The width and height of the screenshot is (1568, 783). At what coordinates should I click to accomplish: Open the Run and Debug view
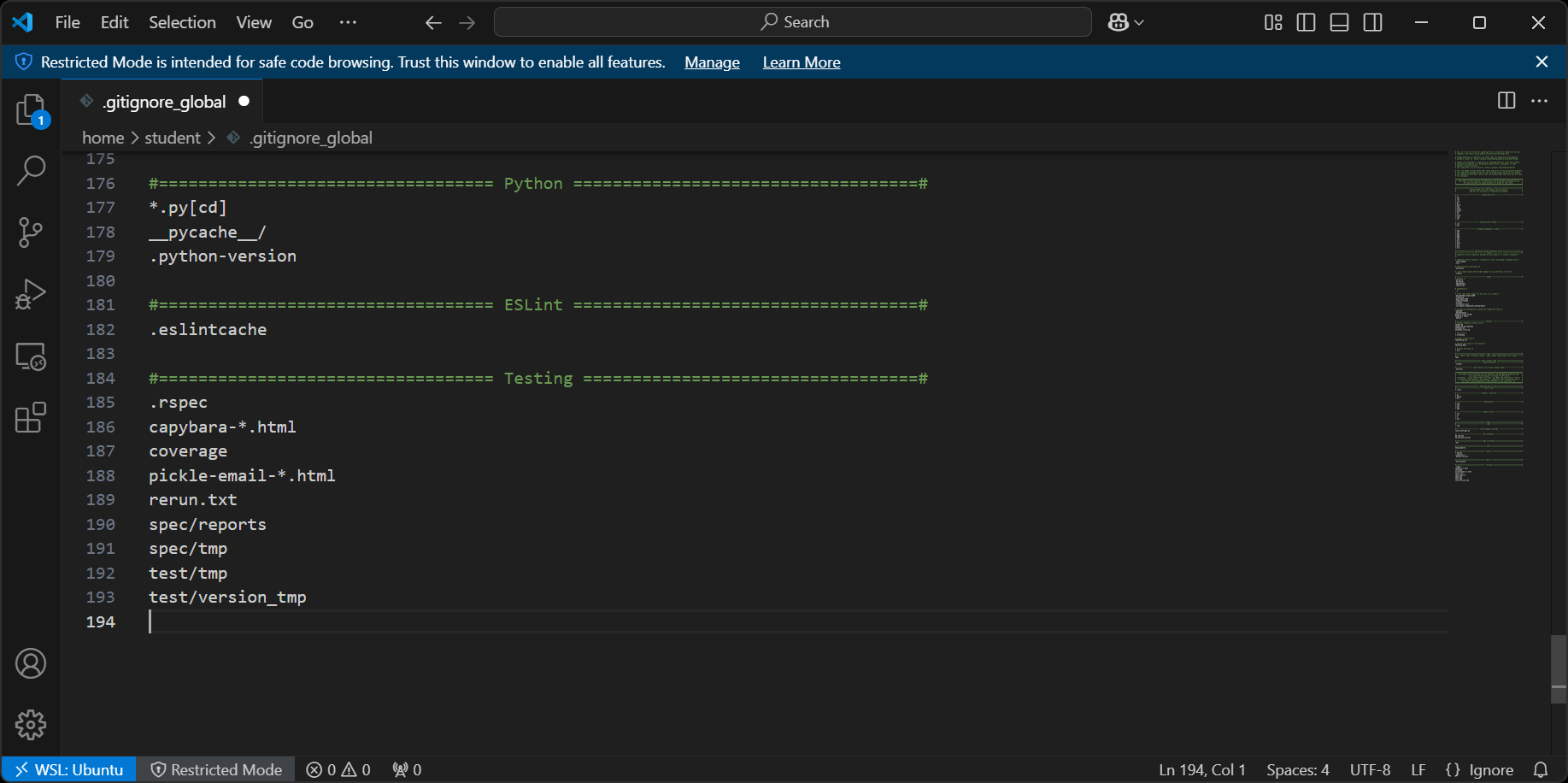point(31,293)
